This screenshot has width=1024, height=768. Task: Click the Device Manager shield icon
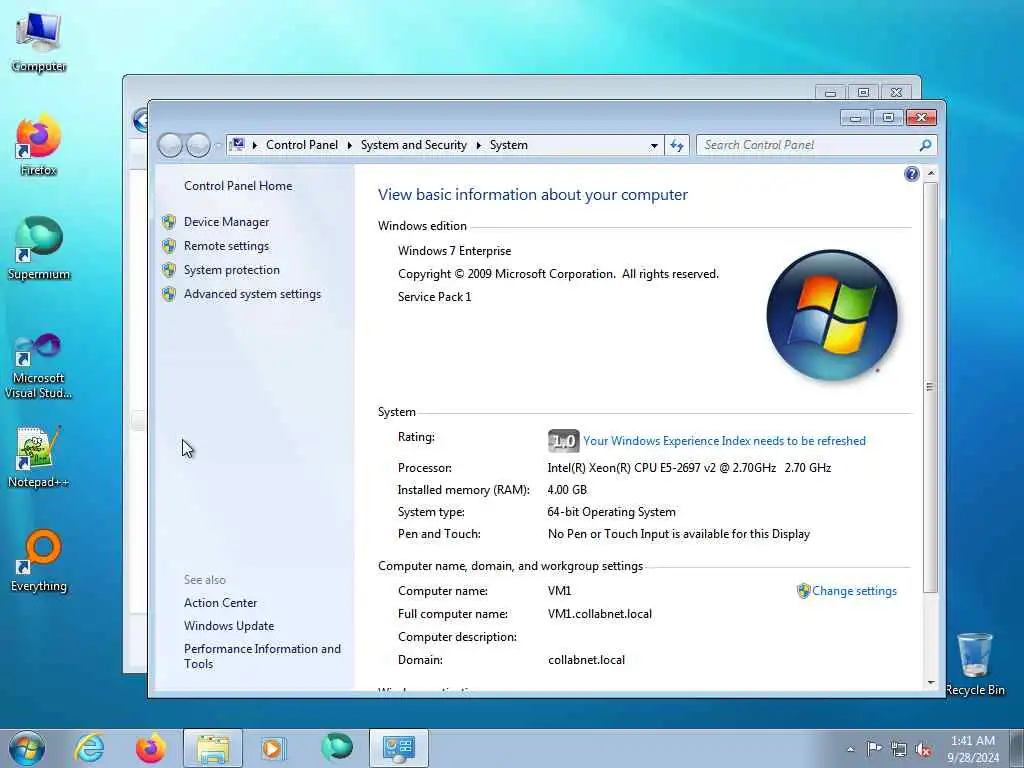click(x=169, y=222)
